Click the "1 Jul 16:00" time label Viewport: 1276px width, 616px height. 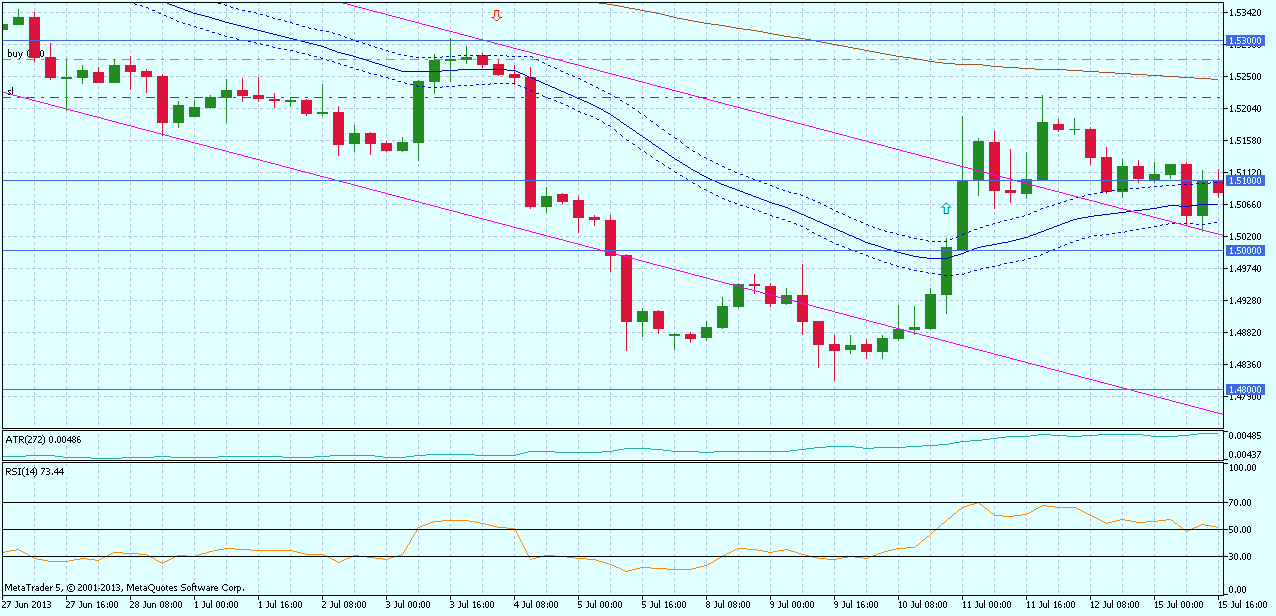tap(282, 605)
